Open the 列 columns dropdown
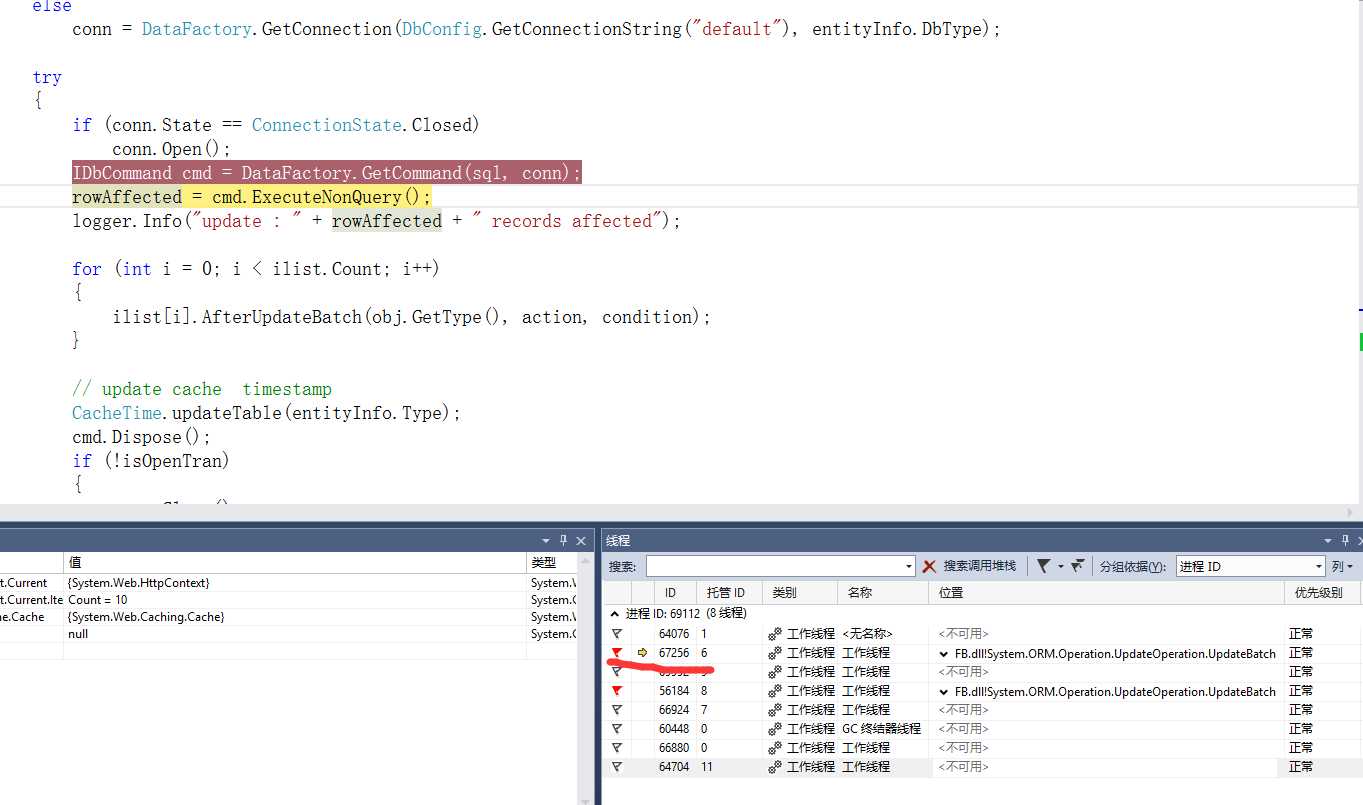Screen dimensions: 1363x805 tap(1342, 566)
